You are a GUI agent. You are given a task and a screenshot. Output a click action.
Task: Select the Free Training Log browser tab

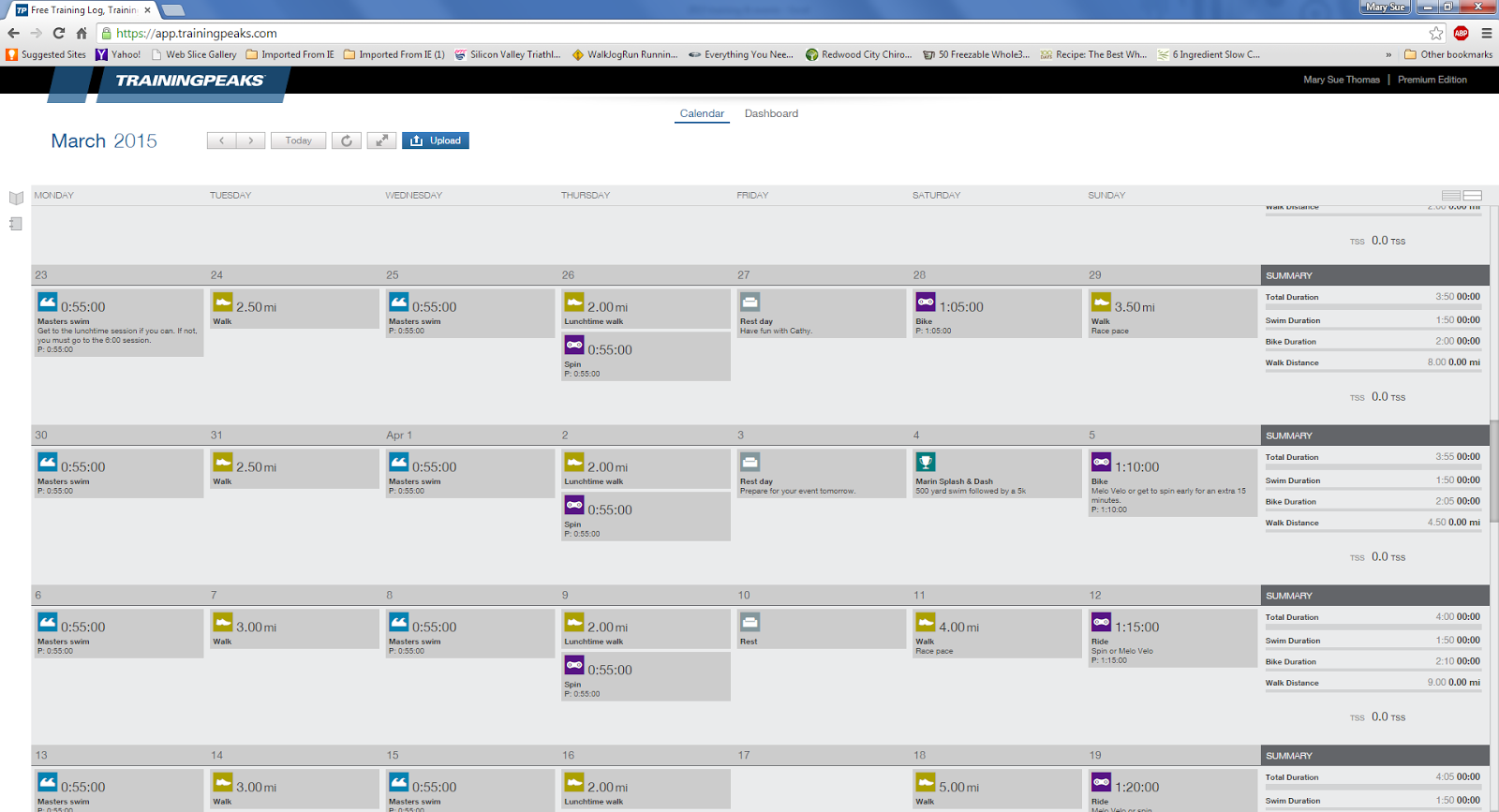pyautogui.click(x=83, y=10)
